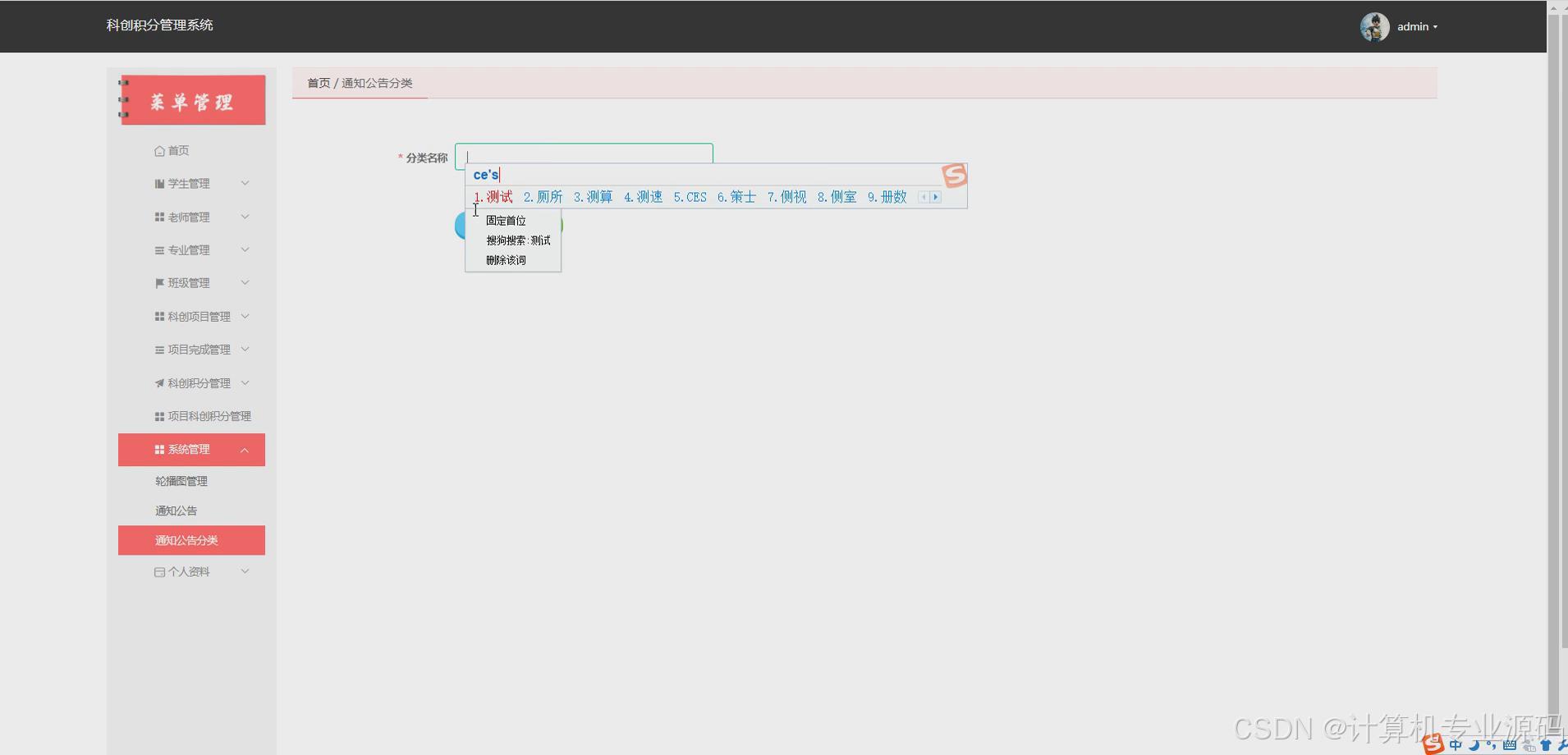Click the admin avatar image
The height and width of the screenshot is (755, 1568).
tap(1374, 26)
